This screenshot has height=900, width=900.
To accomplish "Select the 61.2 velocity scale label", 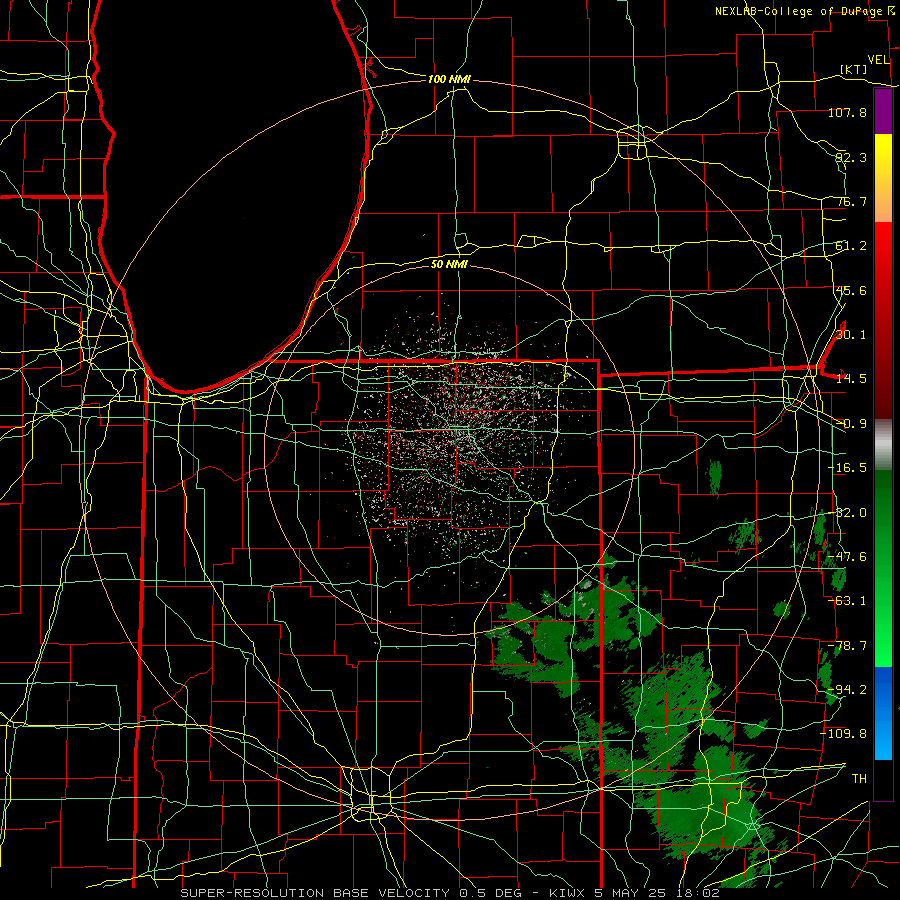I will tap(851, 246).
